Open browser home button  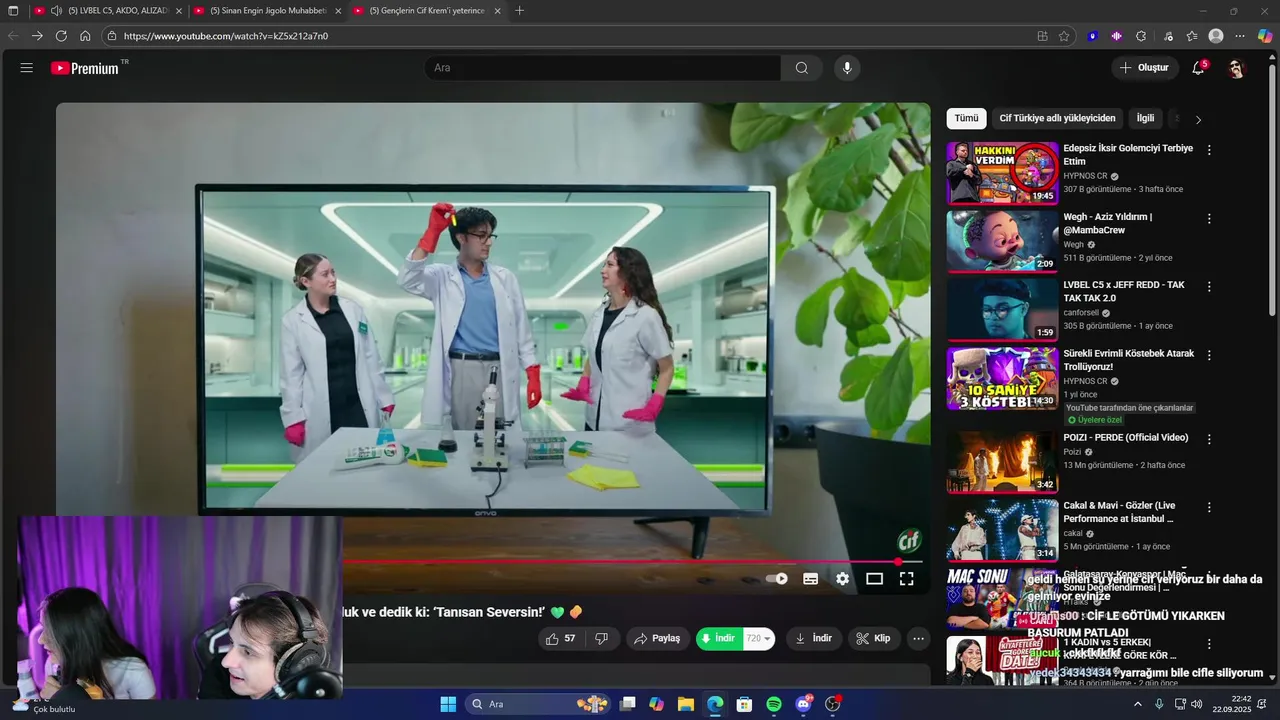(x=85, y=36)
